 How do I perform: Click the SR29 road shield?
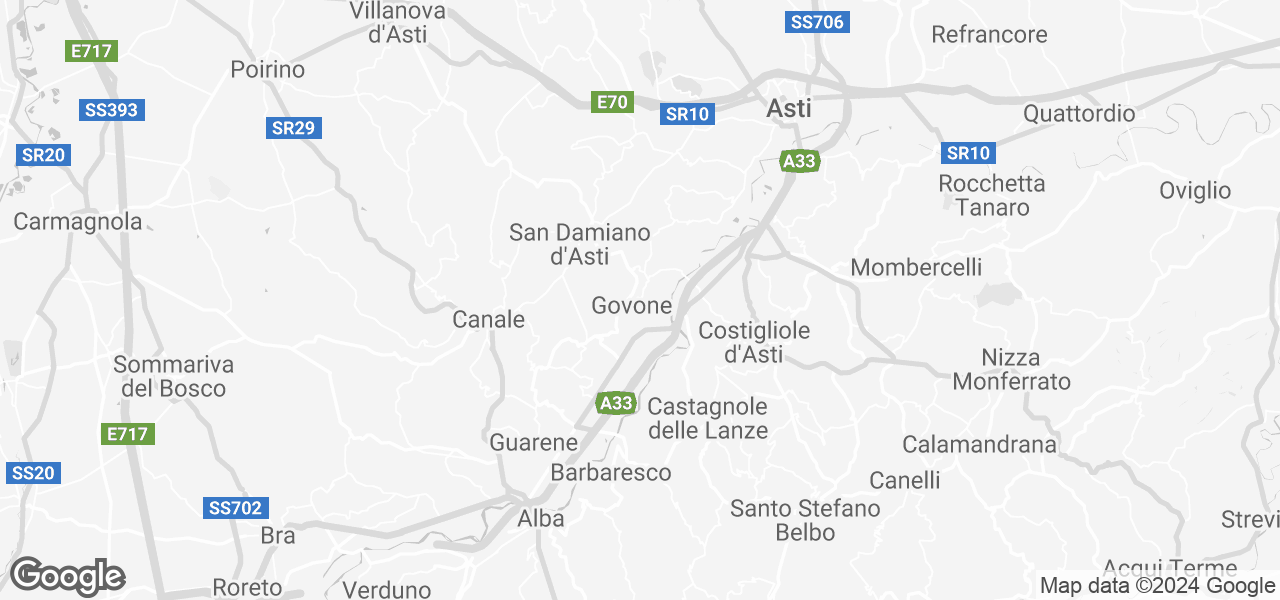point(295,128)
